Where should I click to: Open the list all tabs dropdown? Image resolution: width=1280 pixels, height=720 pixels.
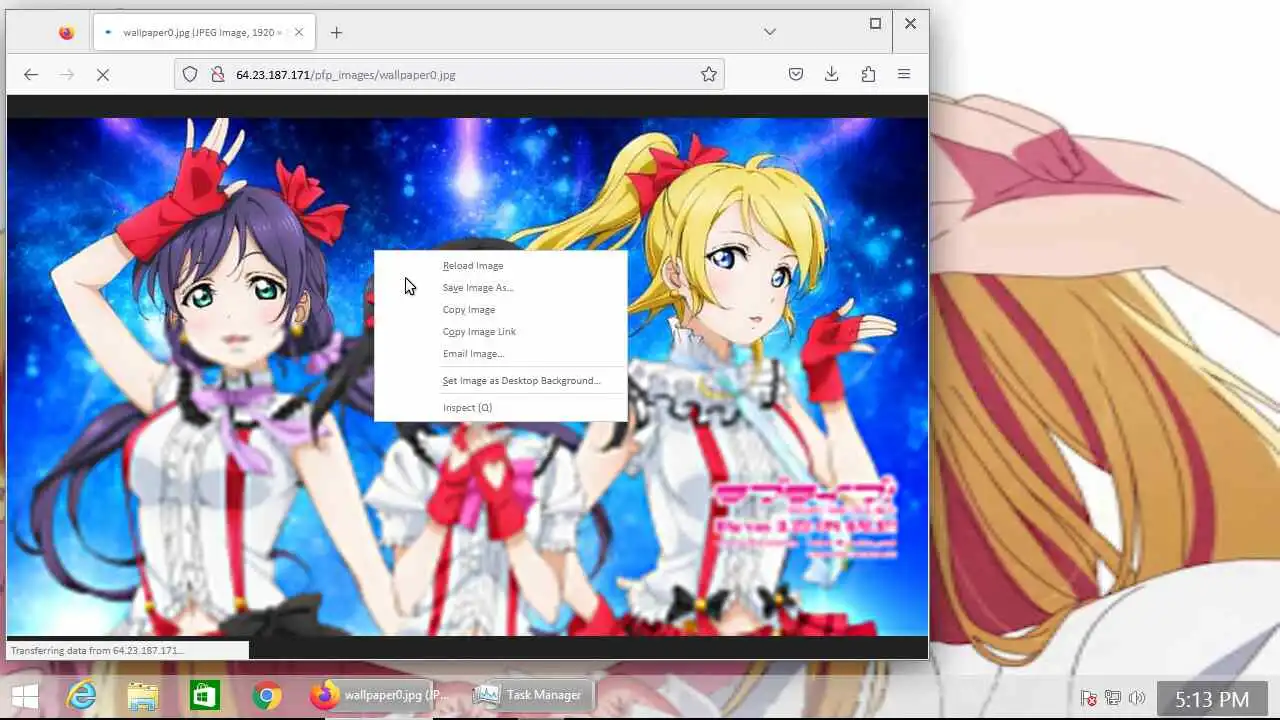769,32
